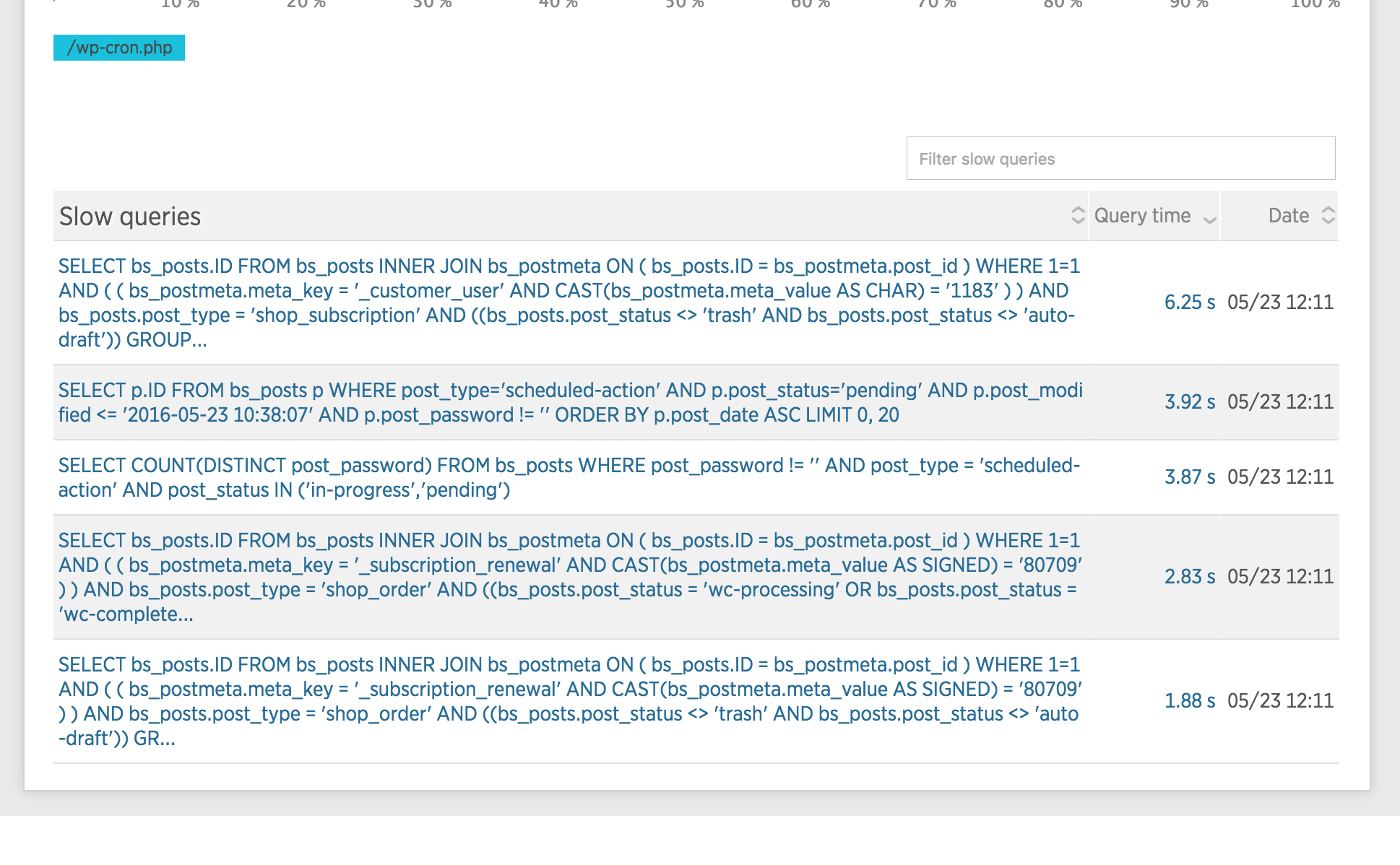
Task: Sort table by Date header label
Action: tap(1288, 215)
